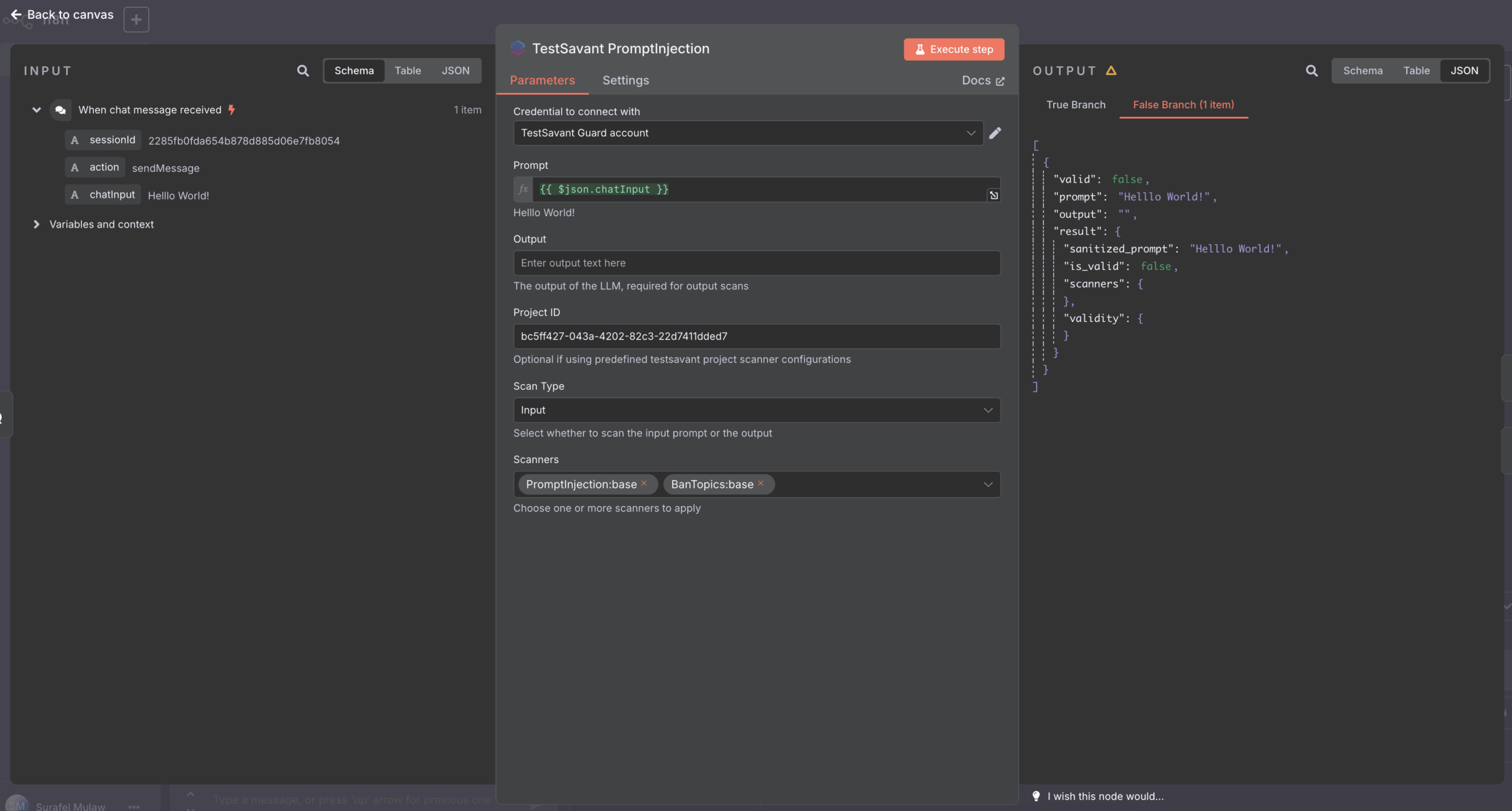
Task: Open expression editor expand icon in Prompt
Action: tap(994, 196)
